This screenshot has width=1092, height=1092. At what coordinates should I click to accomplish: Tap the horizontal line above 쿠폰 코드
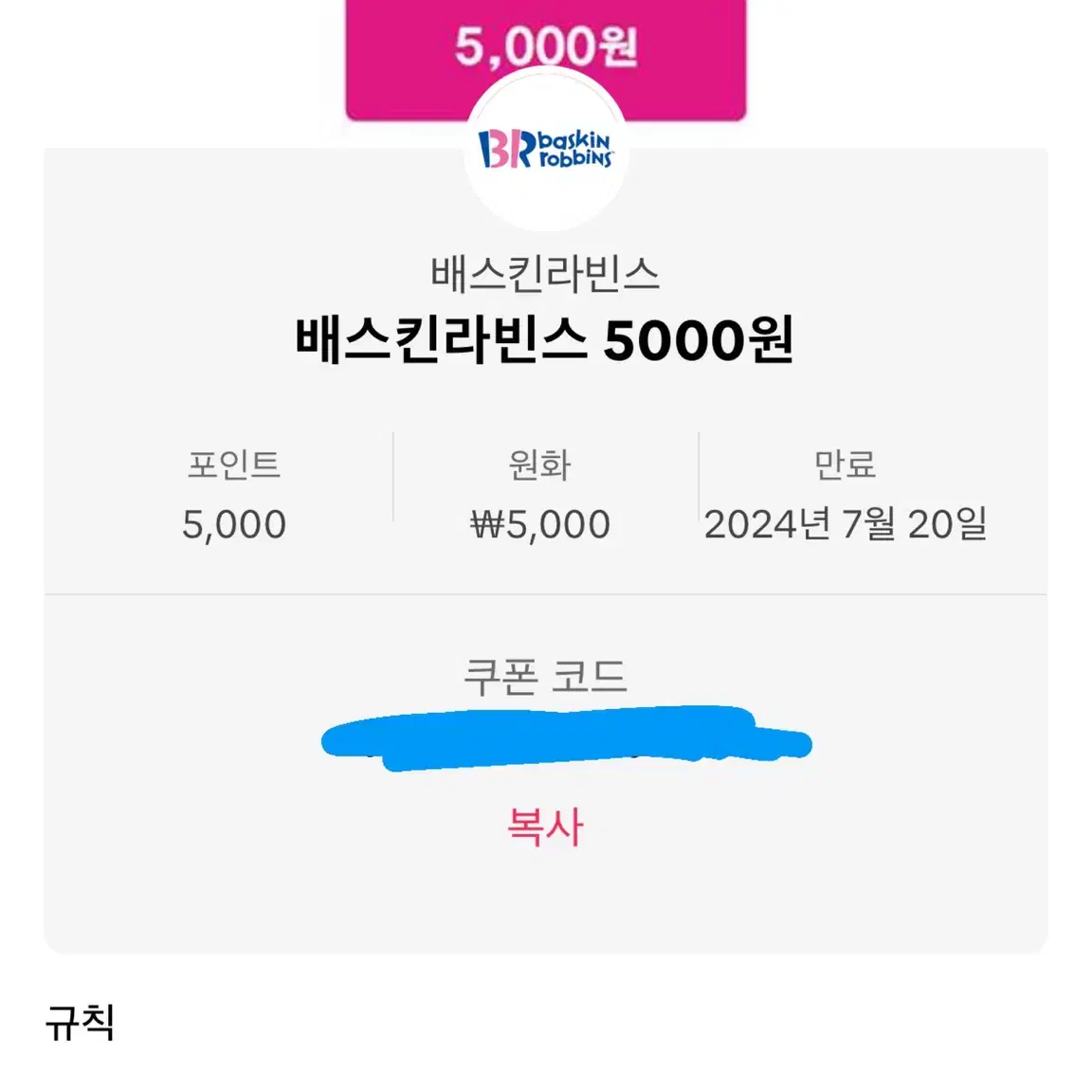[546, 594]
